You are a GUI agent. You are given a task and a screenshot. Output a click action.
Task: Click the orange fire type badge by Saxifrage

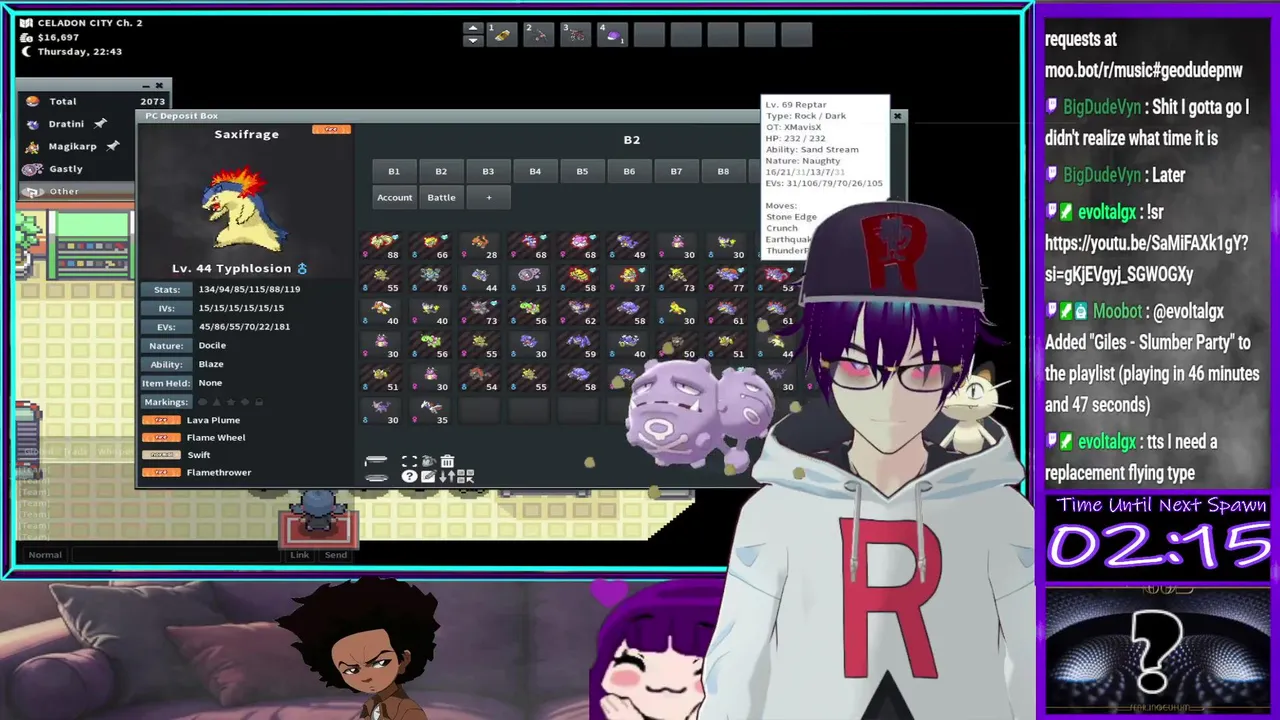pyautogui.click(x=331, y=130)
